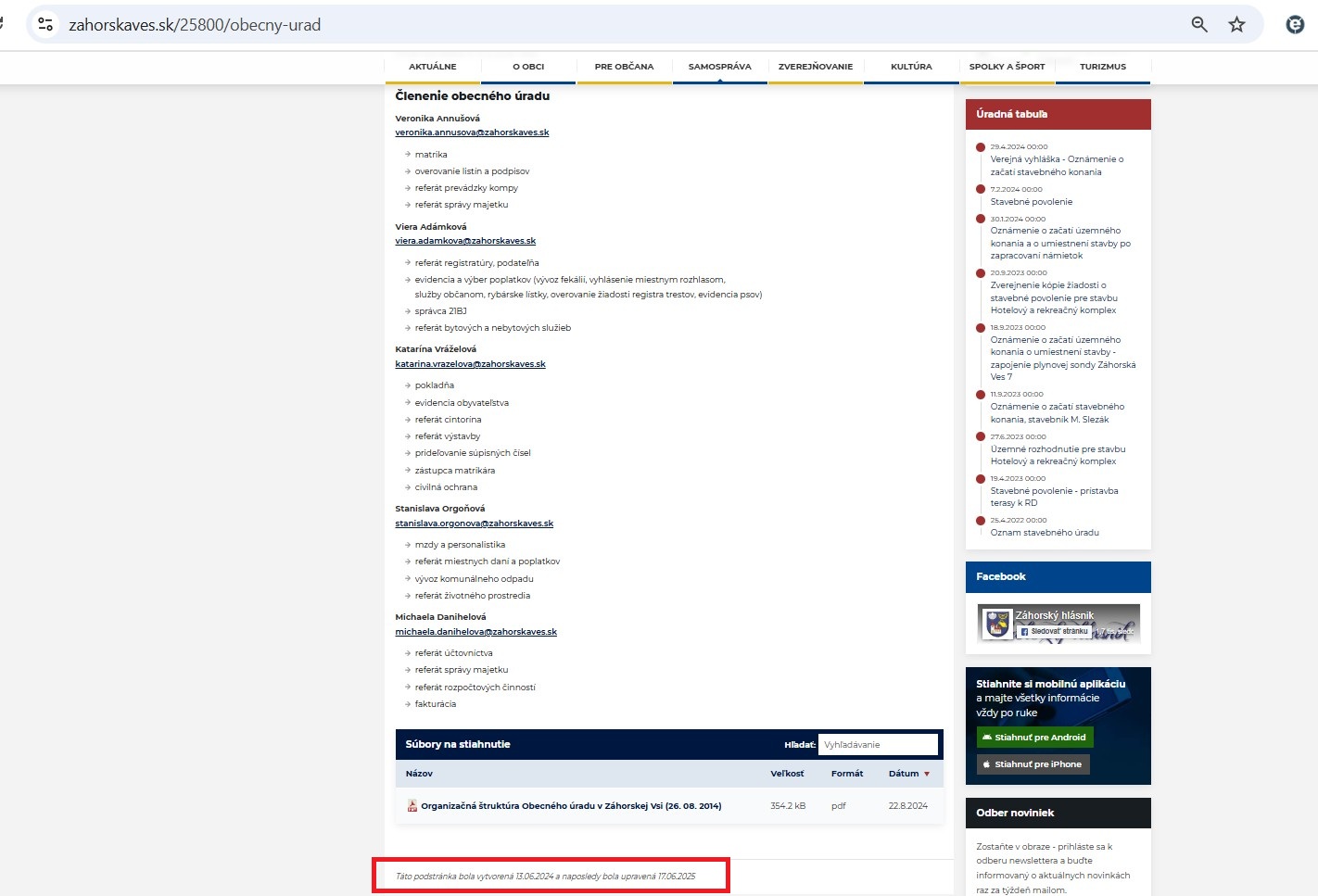Open notice about stavebník M. Slezák
This screenshot has height=896, width=1318.
pyautogui.click(x=1057, y=413)
